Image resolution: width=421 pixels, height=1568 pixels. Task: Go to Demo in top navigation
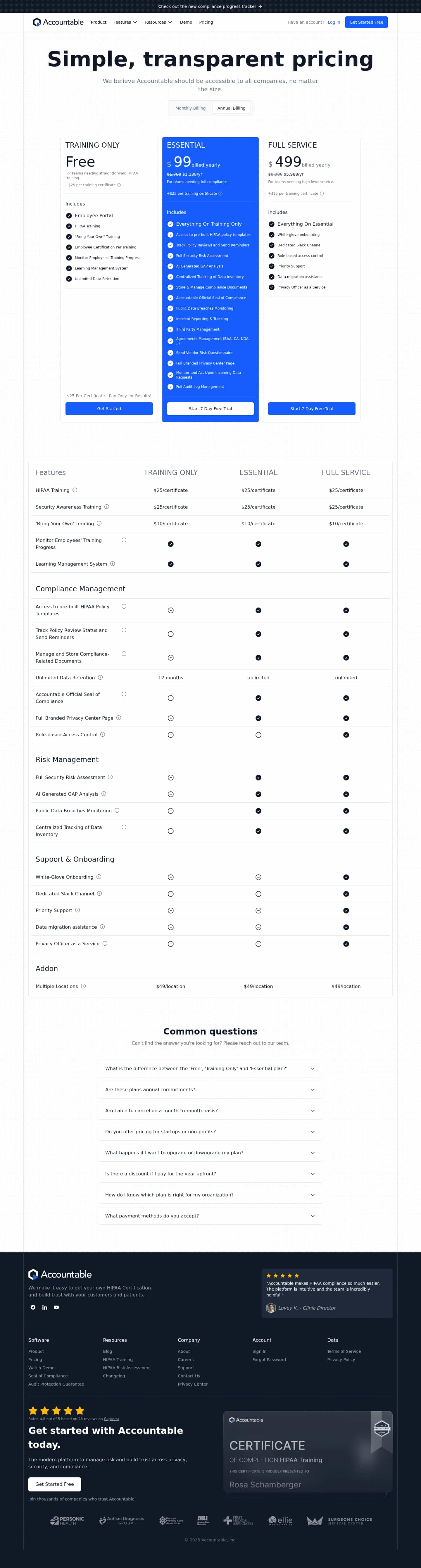tap(186, 23)
